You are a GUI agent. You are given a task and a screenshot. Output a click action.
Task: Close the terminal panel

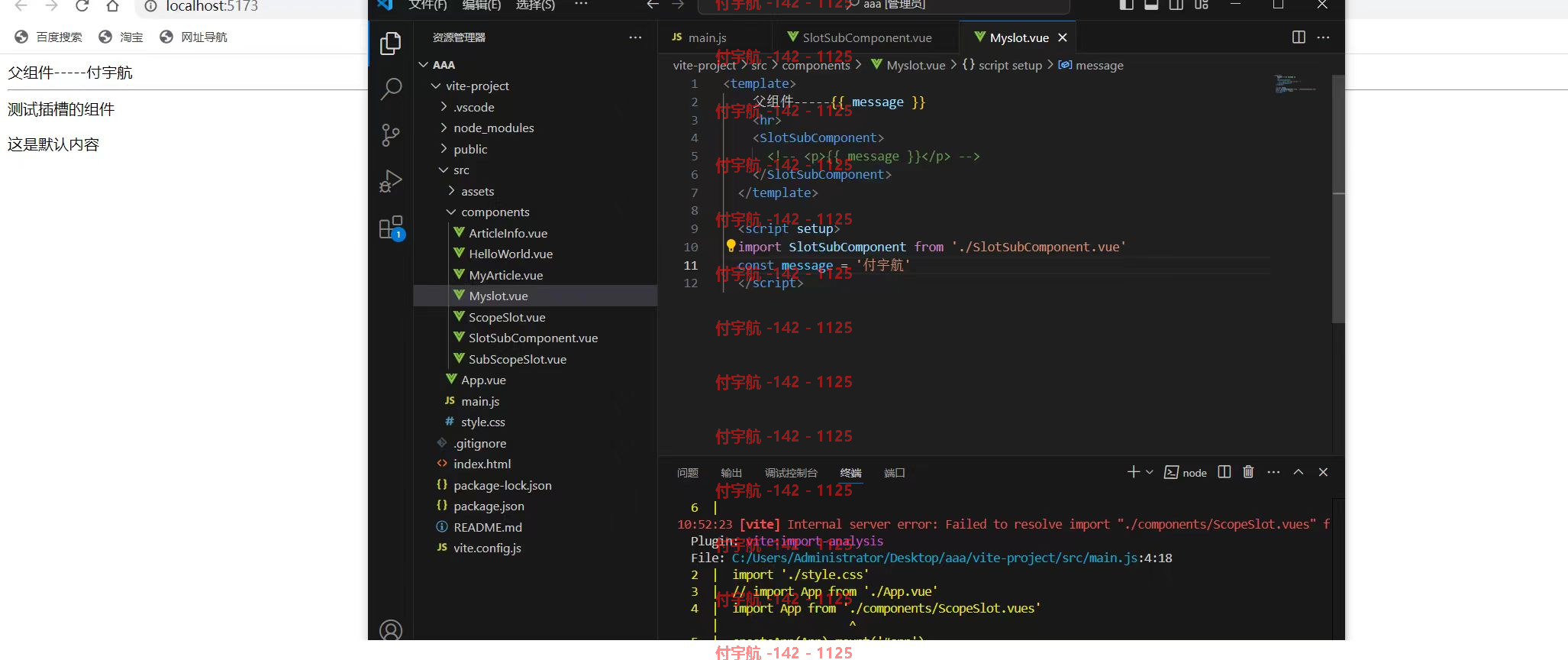[x=1323, y=472]
